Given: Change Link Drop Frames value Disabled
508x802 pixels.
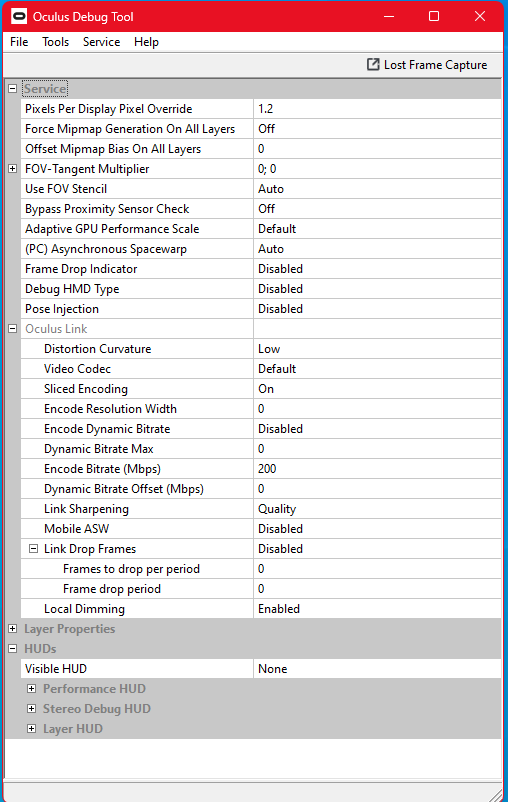Looking at the screenshot, I should pyautogui.click(x=377, y=548).
